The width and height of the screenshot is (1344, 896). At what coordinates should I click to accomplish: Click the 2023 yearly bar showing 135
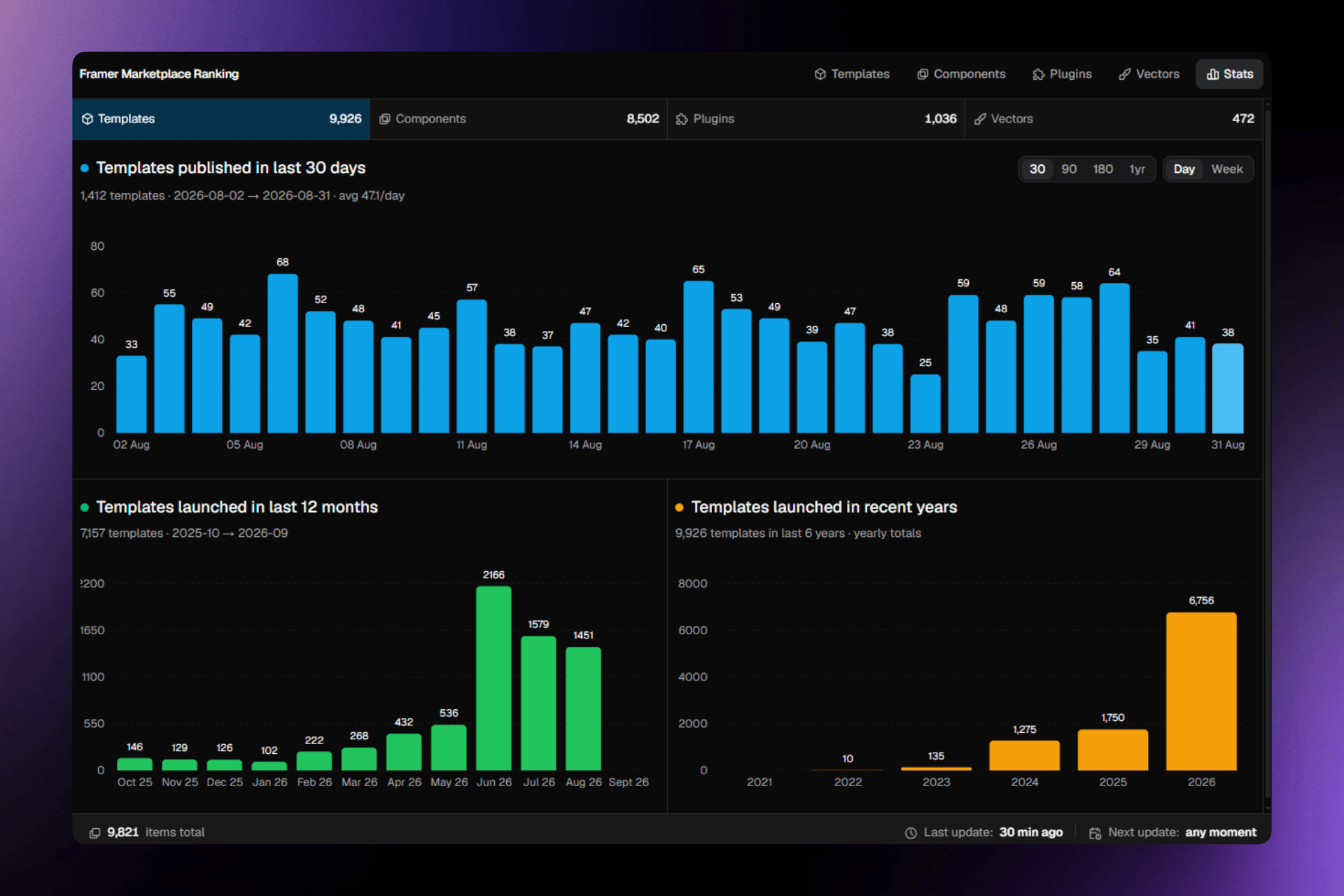pos(936,769)
